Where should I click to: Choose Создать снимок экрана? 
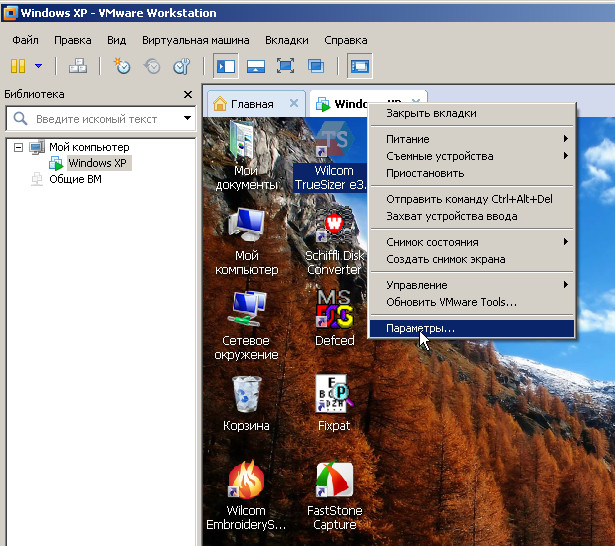[x=472, y=259]
